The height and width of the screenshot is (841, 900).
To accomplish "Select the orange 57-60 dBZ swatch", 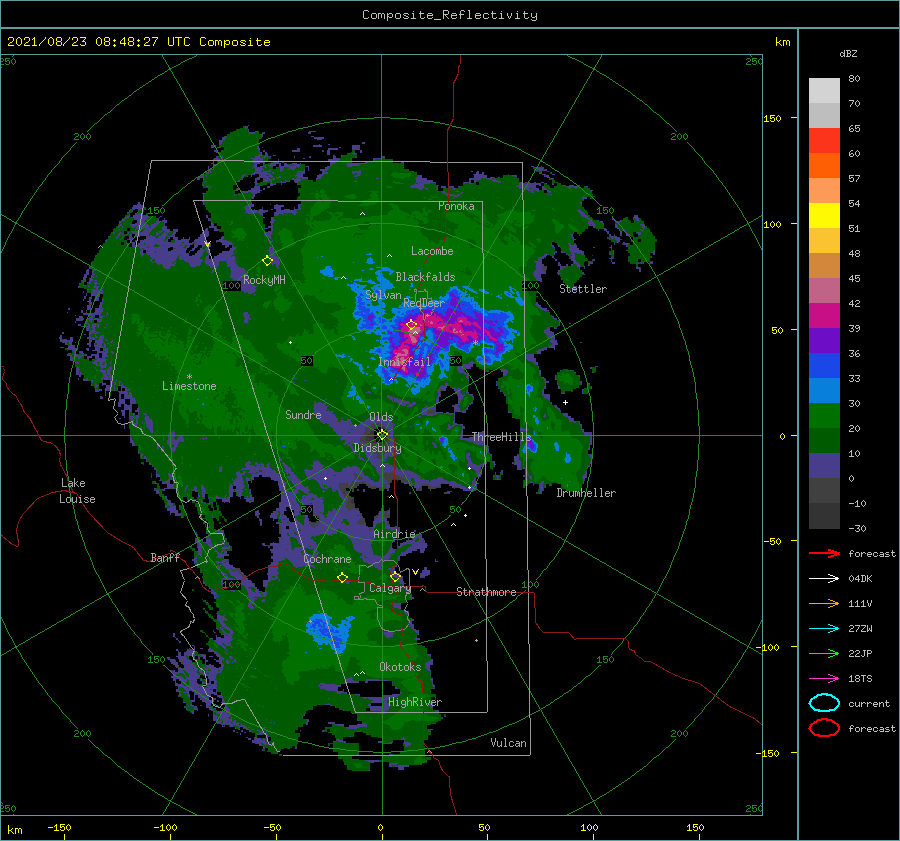I will click(x=824, y=165).
